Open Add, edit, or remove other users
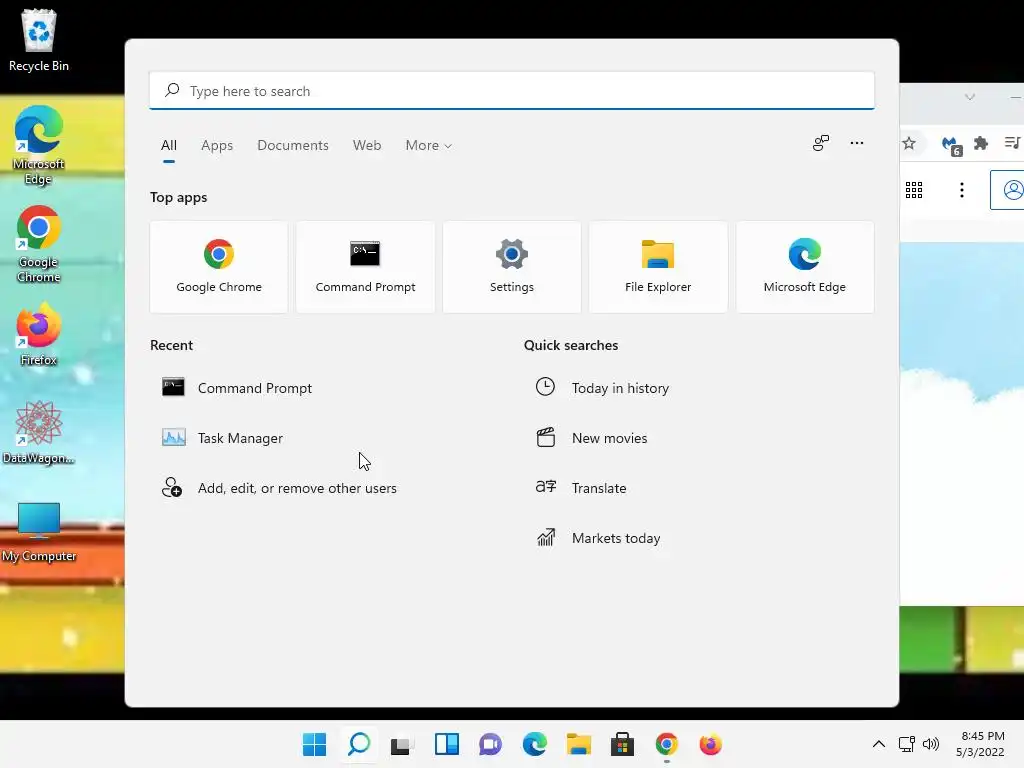 pyautogui.click(x=279, y=488)
